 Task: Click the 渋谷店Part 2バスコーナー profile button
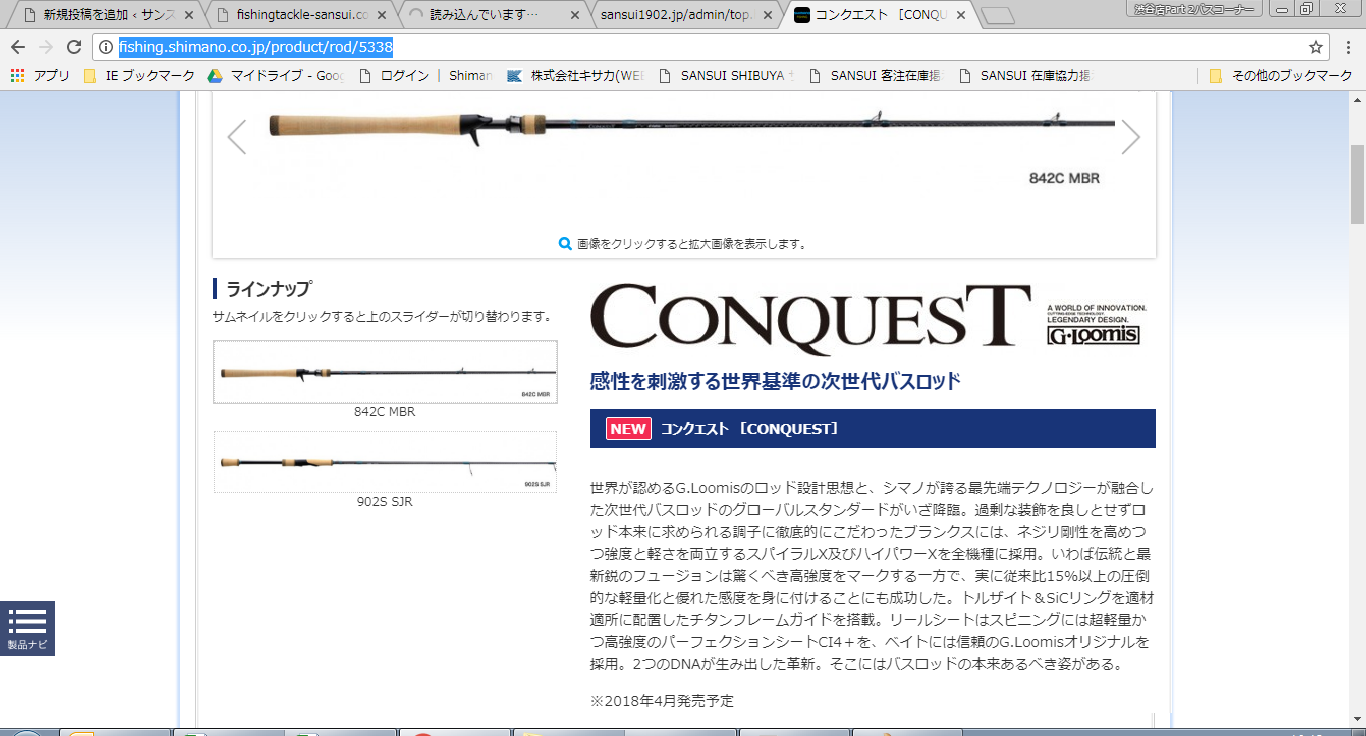[x=1195, y=8]
